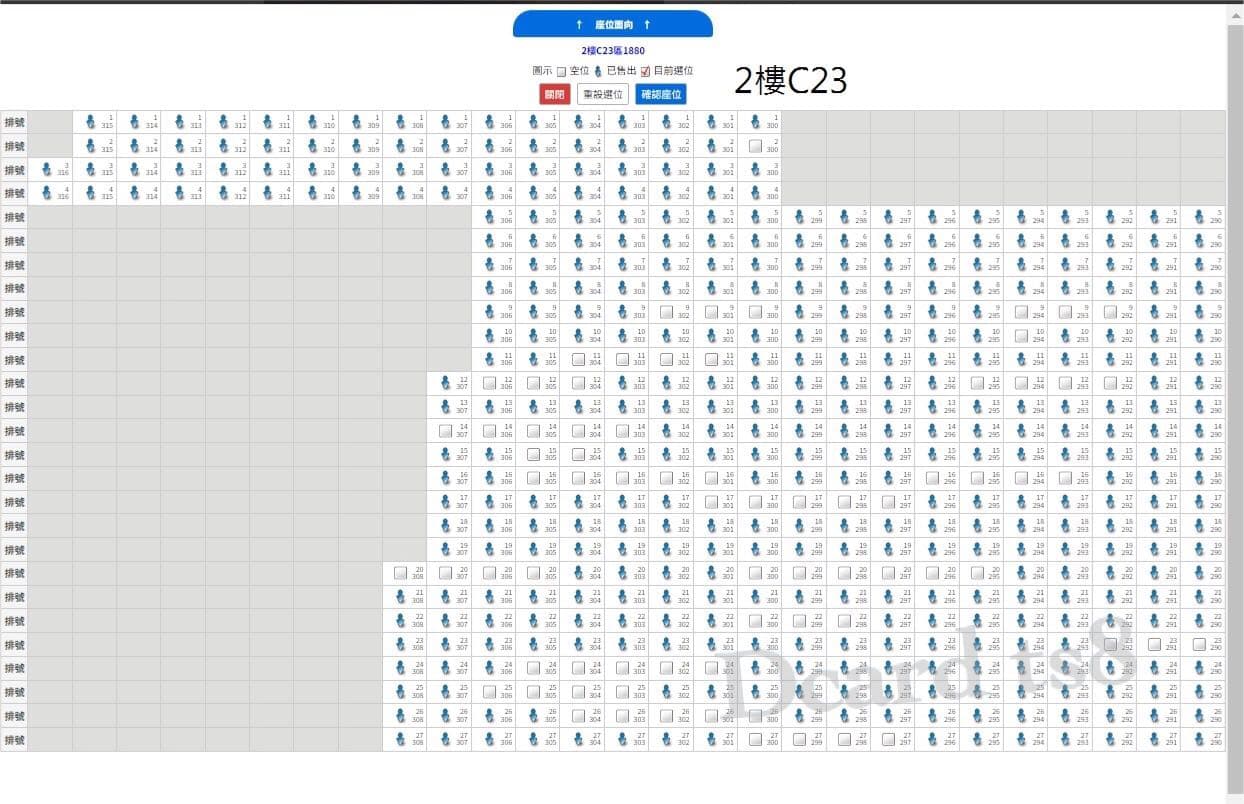
Task: Select empty seat row 17 number 299
Action: tap(800, 502)
